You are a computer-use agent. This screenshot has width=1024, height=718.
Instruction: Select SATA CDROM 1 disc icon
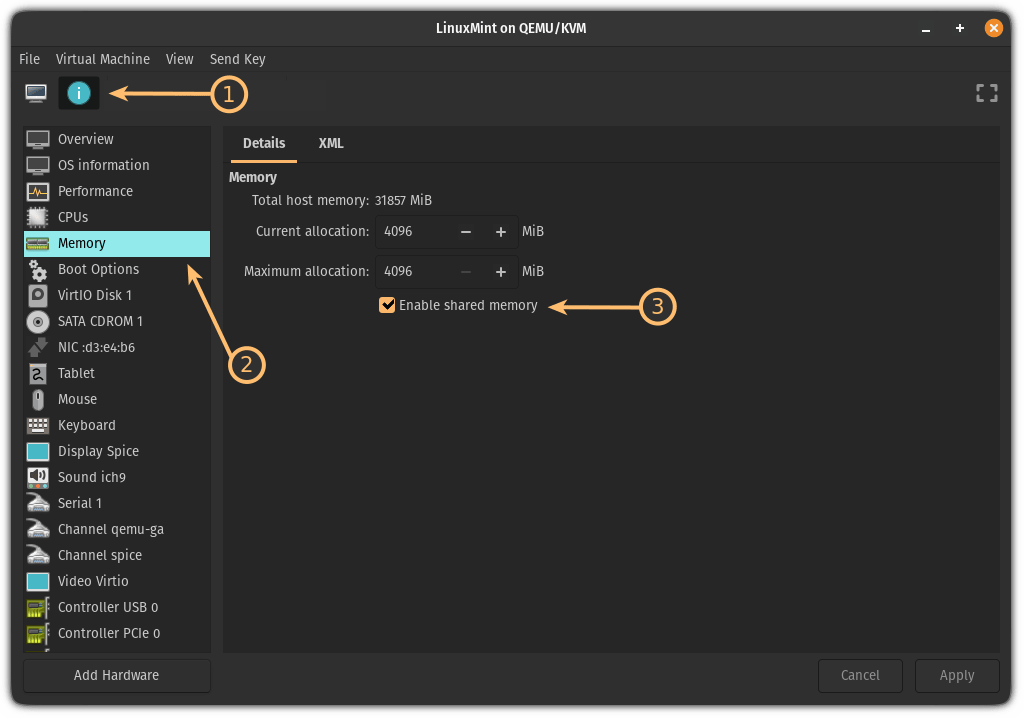click(38, 321)
